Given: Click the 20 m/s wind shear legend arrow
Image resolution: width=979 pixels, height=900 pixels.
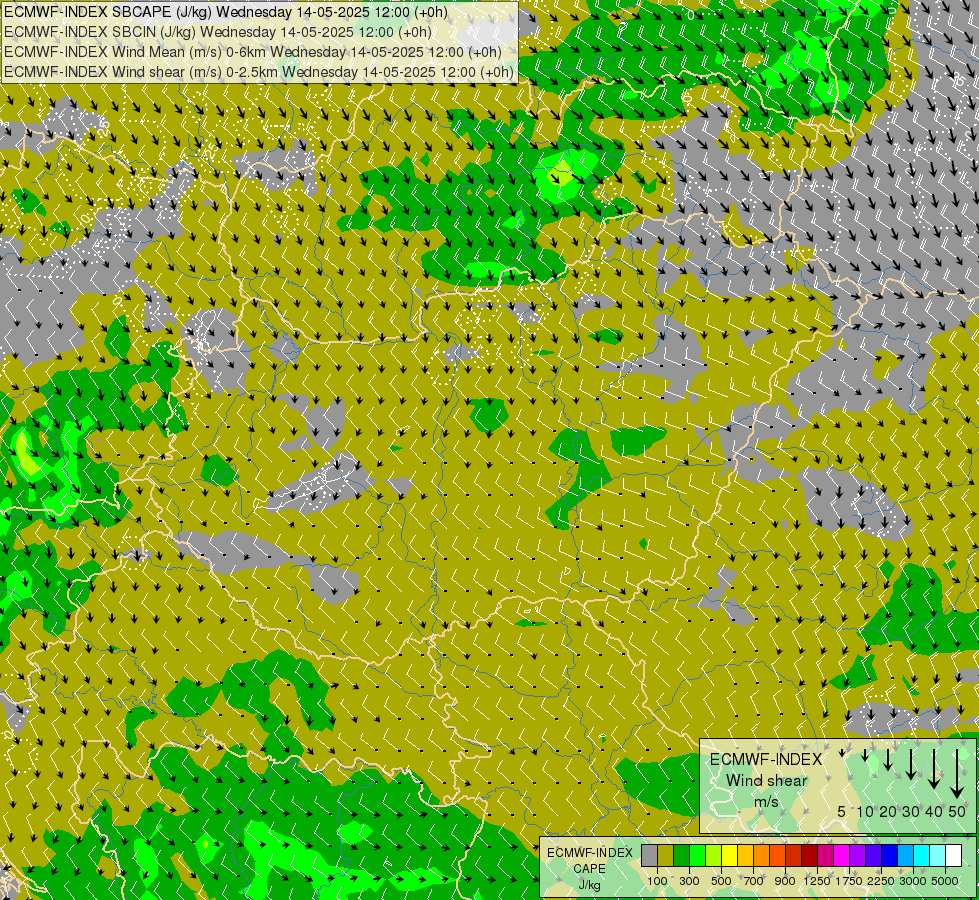Looking at the screenshot, I should [888, 759].
